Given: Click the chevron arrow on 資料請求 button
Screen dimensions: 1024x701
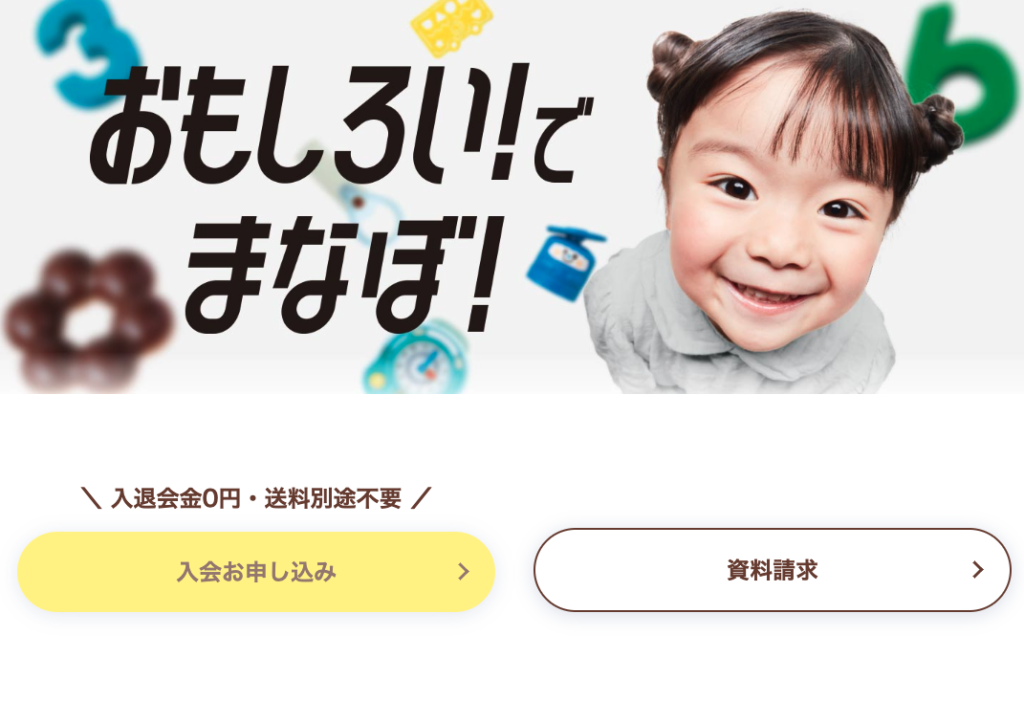Looking at the screenshot, I should [978, 570].
